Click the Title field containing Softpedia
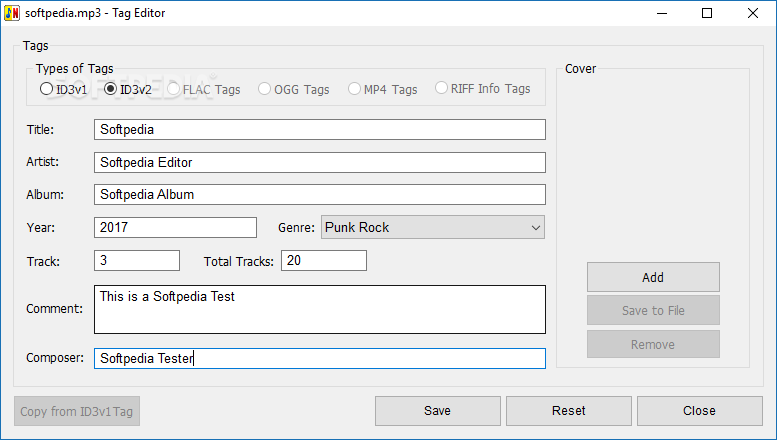Screen dimensions: 777x440 (320, 129)
